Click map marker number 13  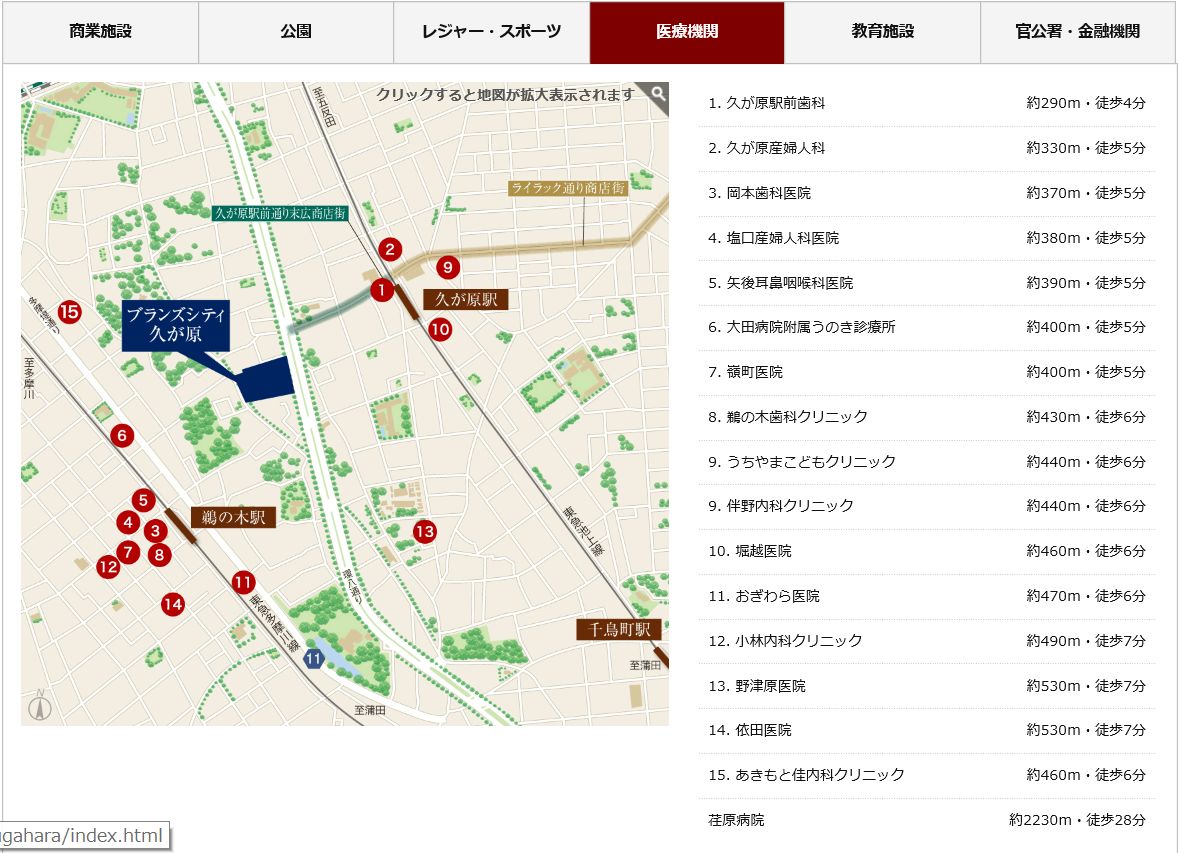click(x=425, y=531)
